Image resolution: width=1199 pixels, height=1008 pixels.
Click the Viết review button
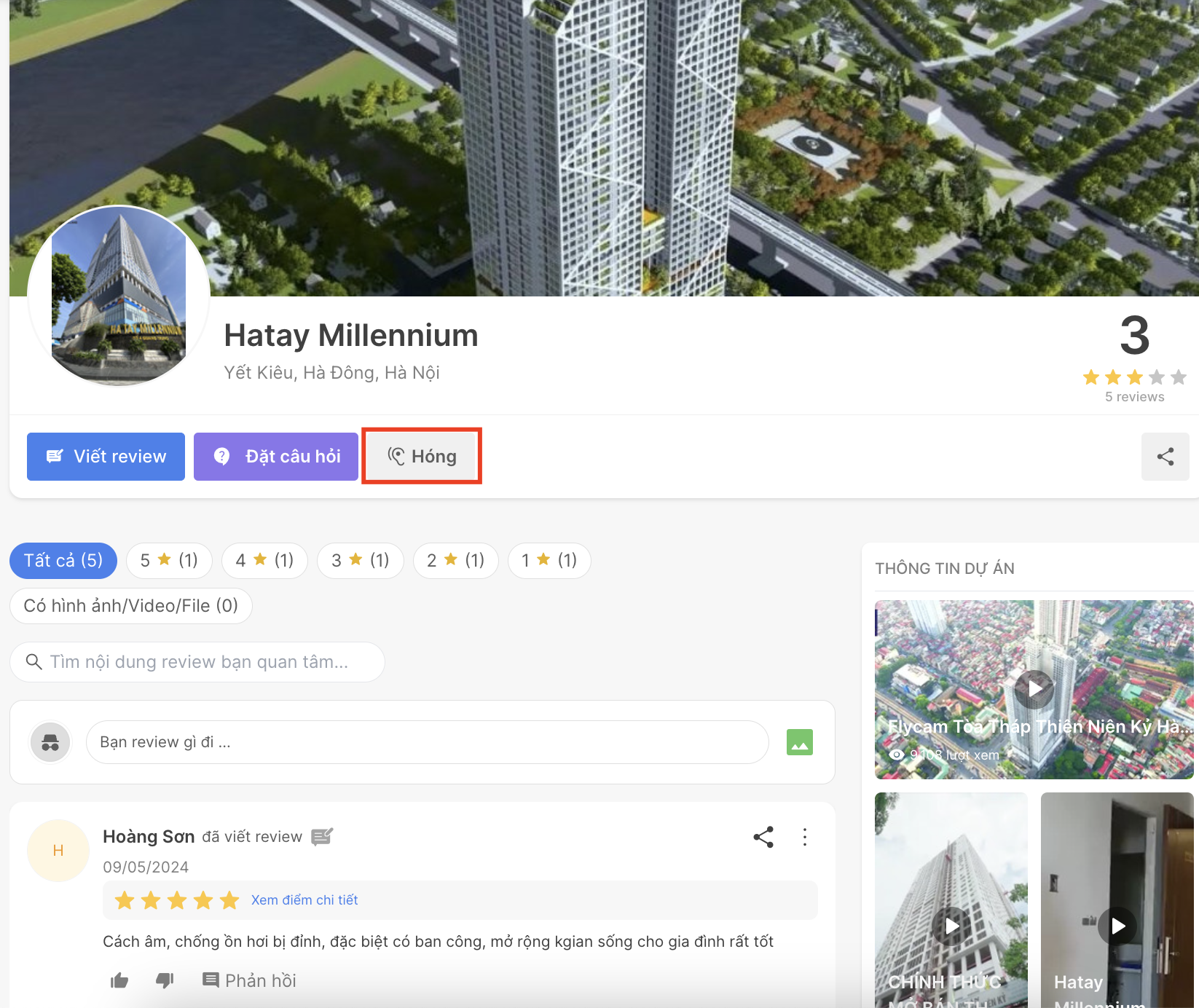(x=106, y=457)
